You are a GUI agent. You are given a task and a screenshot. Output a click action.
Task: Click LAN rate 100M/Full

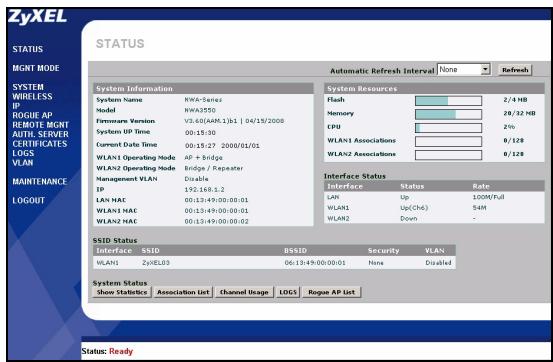click(x=488, y=197)
